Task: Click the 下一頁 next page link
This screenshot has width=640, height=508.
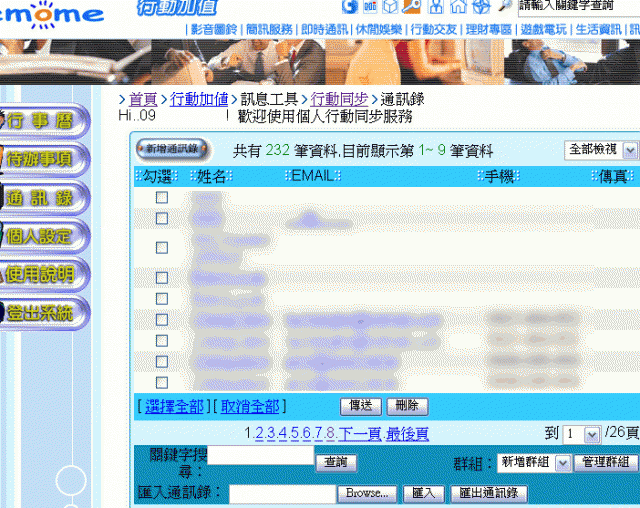Action: tap(360, 433)
